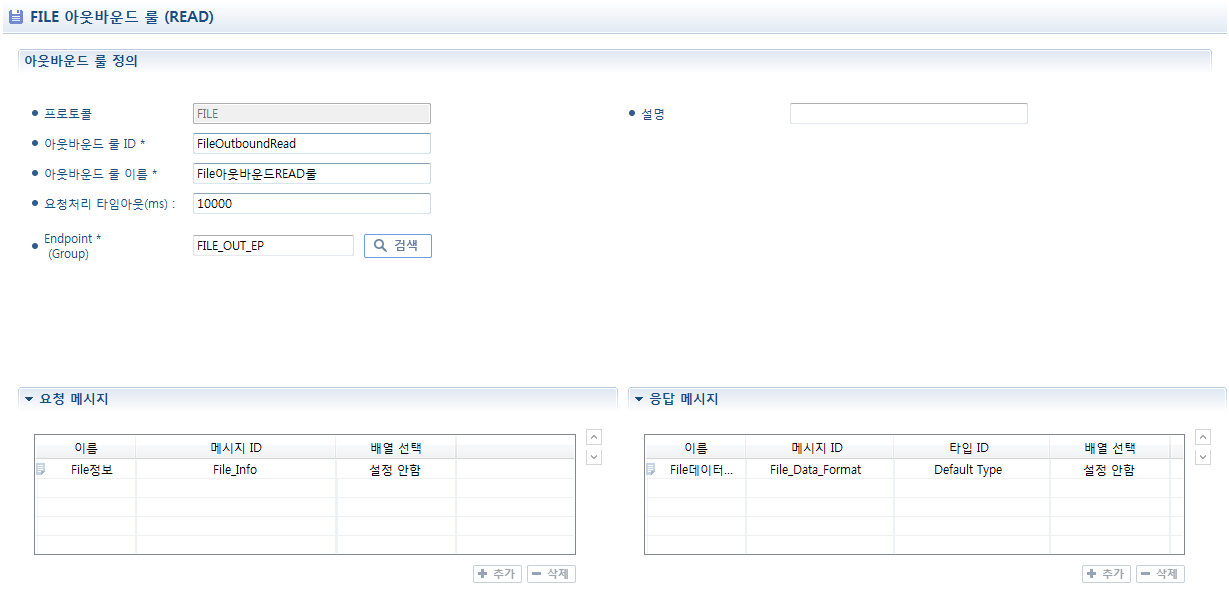Move request message up with the arrow button
This screenshot has height=607, width=1229.
594,437
